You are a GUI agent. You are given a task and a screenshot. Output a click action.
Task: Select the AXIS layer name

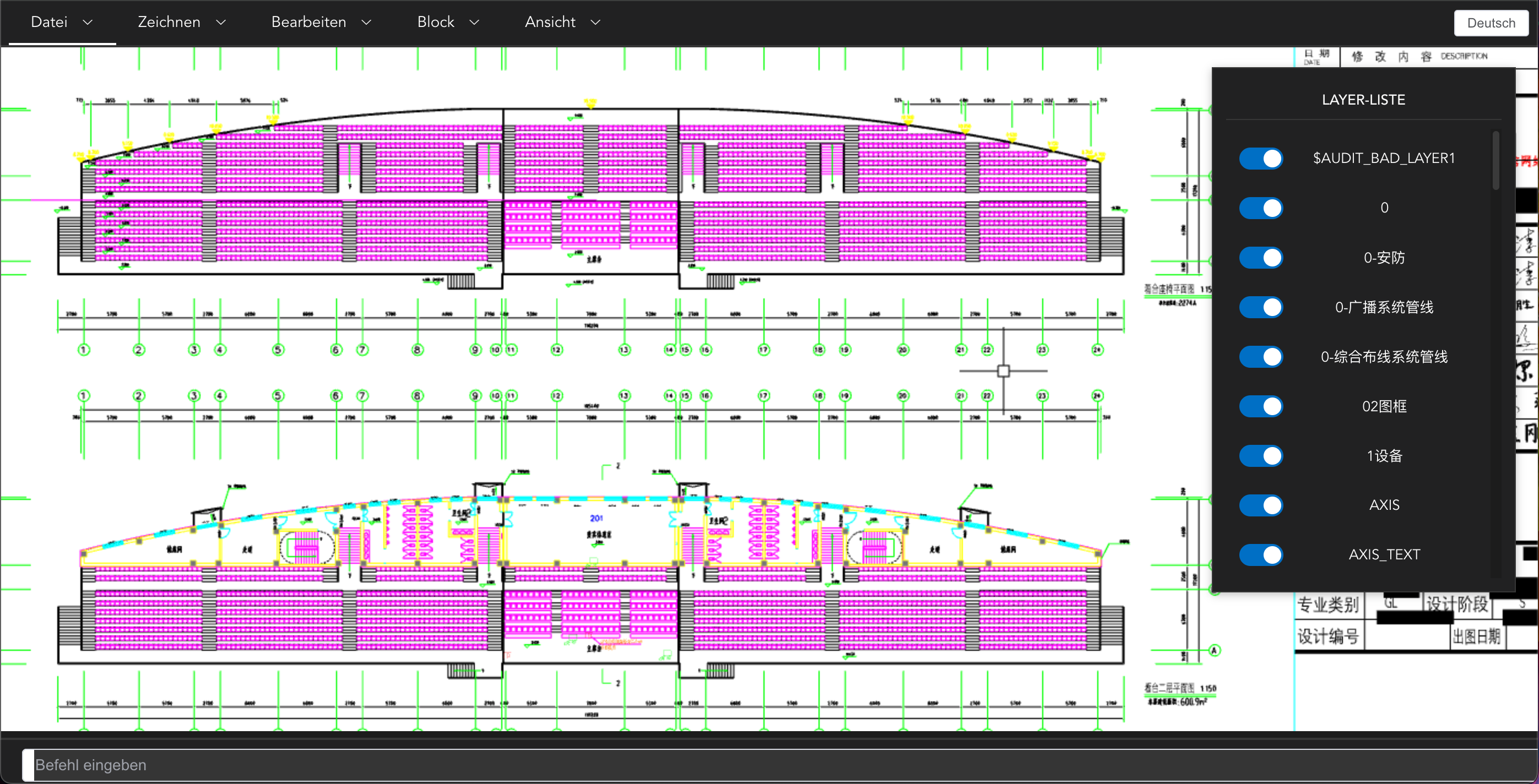pos(1384,505)
